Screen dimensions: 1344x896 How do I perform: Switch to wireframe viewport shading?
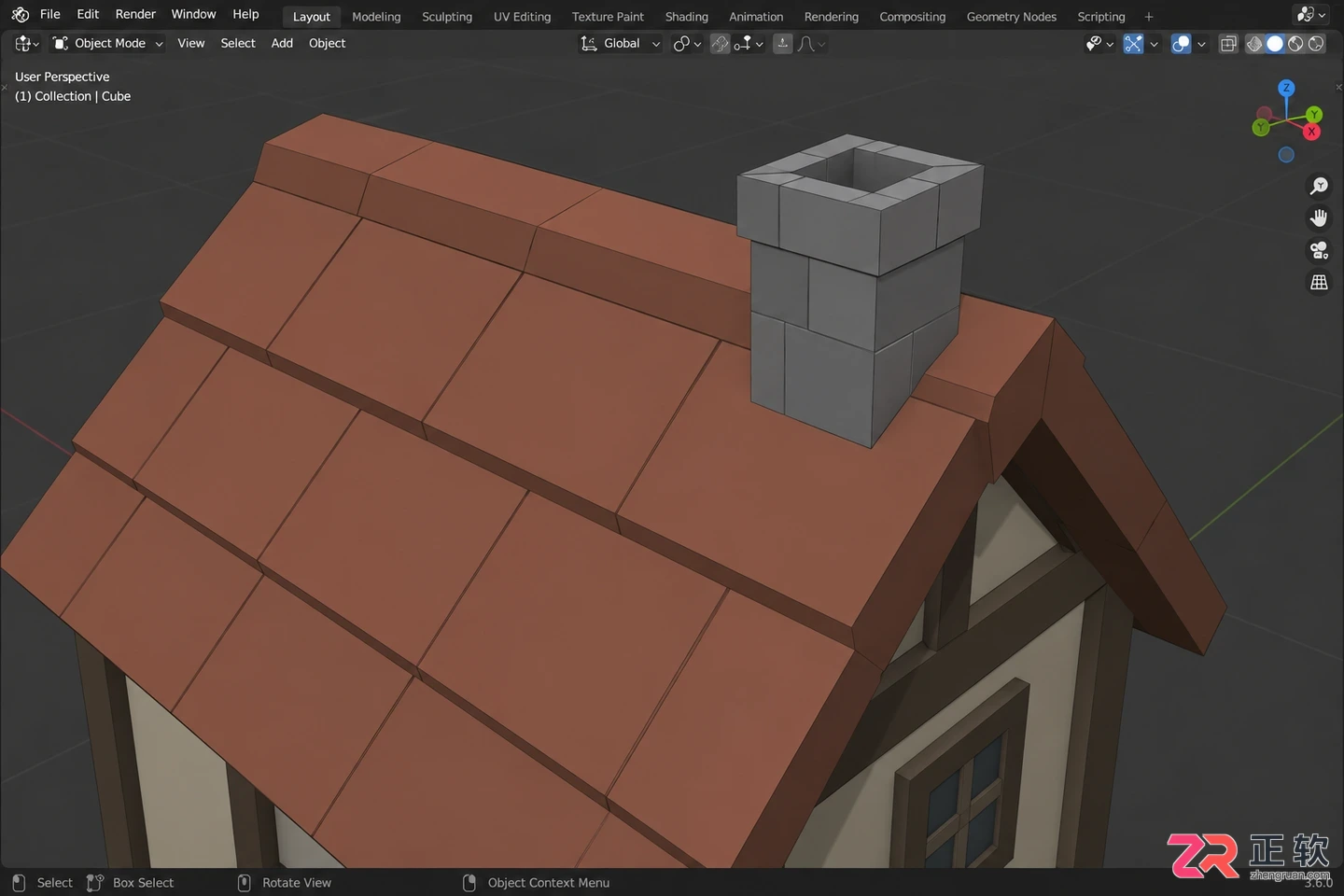click(1254, 43)
